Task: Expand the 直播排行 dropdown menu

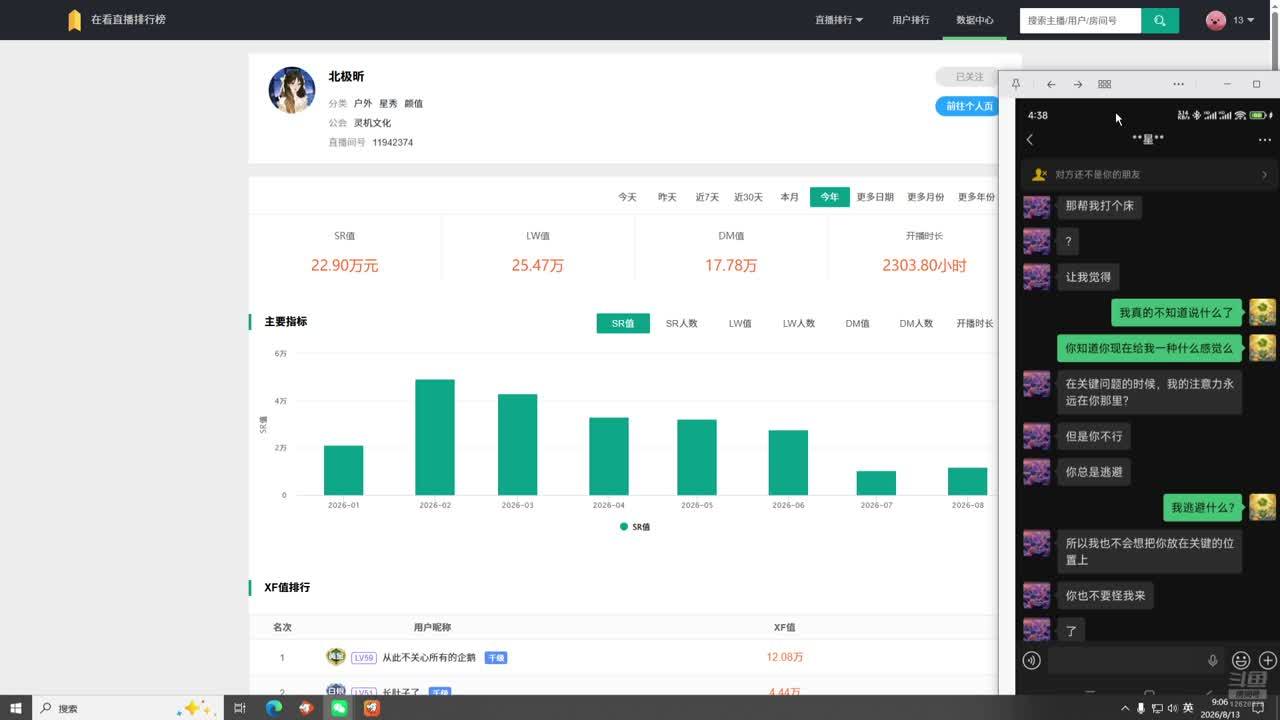Action: pyautogui.click(x=838, y=20)
